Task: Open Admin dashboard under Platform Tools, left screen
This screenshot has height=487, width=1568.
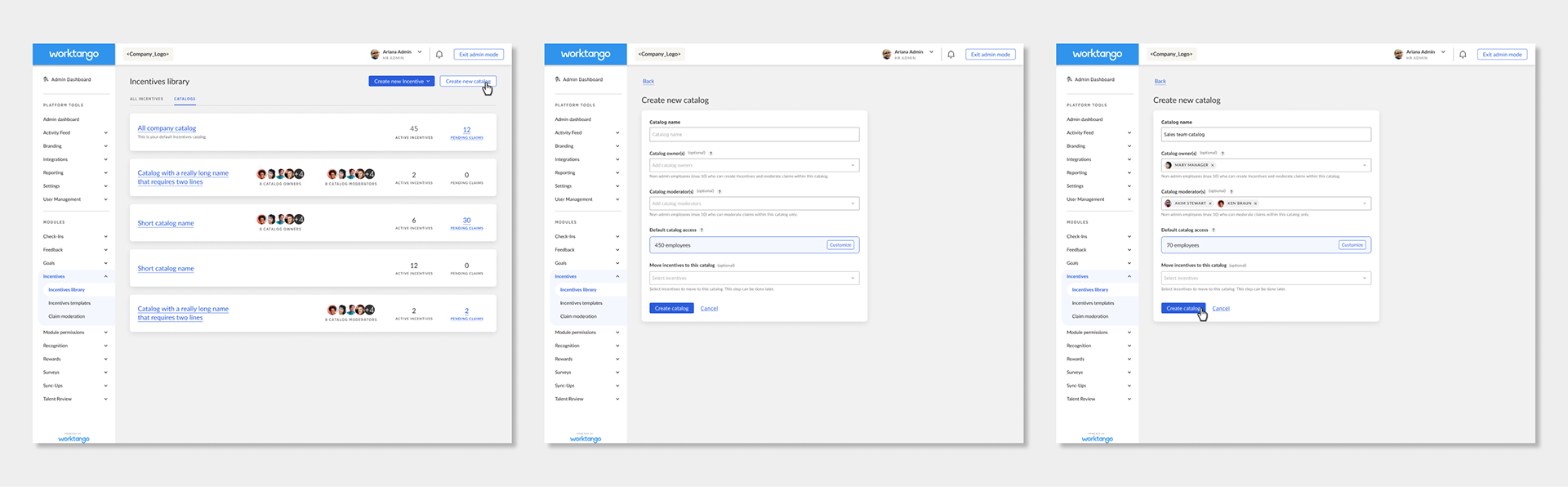Action: tap(61, 119)
